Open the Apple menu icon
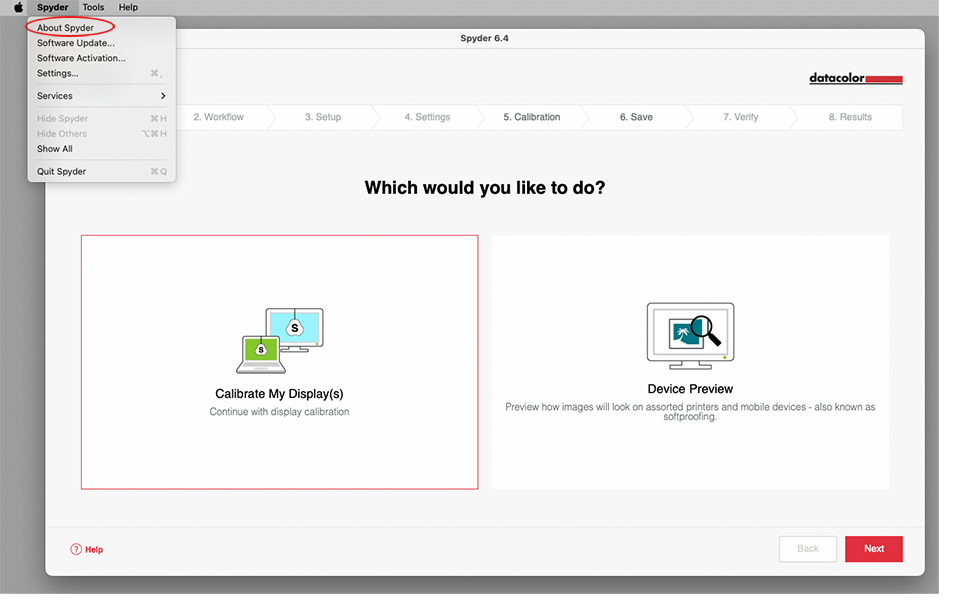This screenshot has width=962, height=600. (18, 7)
